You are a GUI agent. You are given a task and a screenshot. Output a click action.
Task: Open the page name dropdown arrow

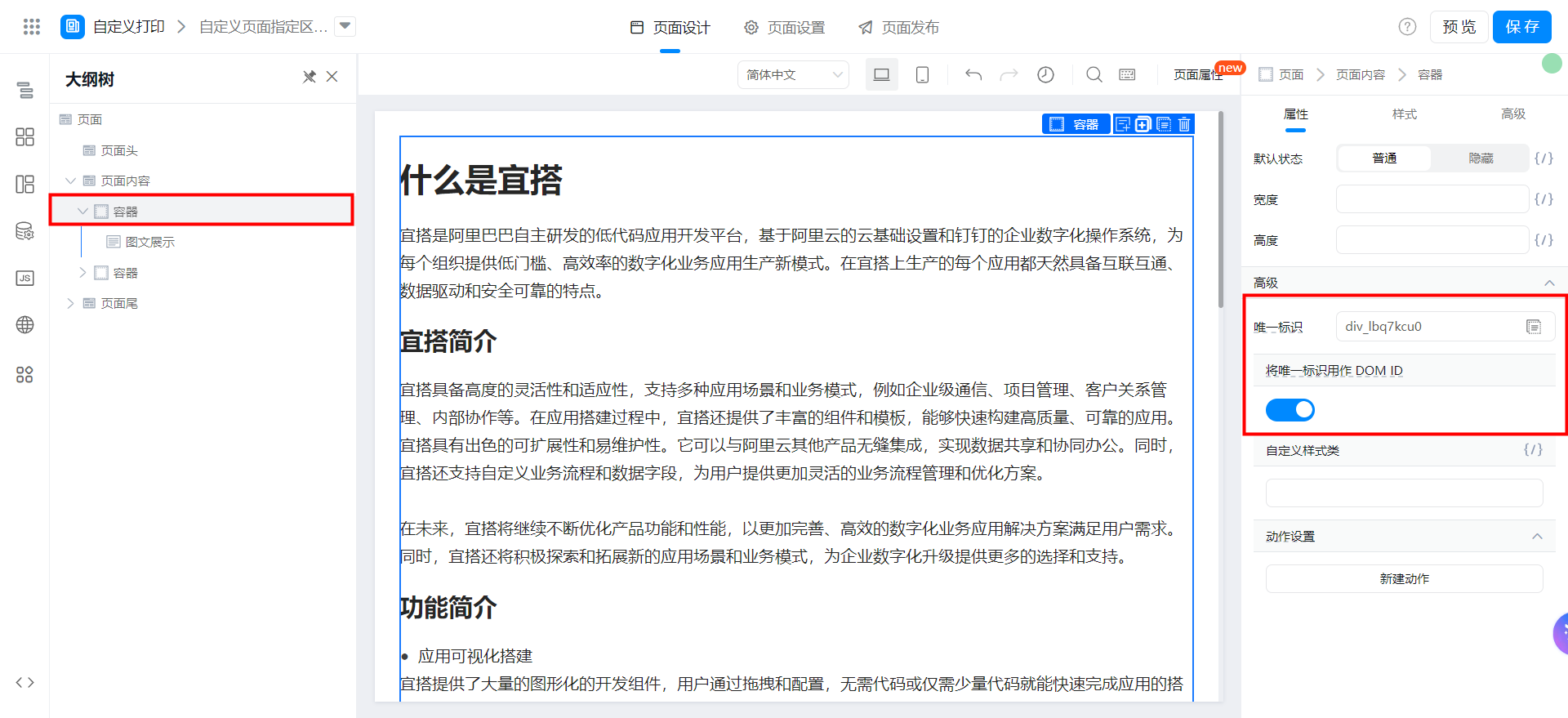(345, 26)
